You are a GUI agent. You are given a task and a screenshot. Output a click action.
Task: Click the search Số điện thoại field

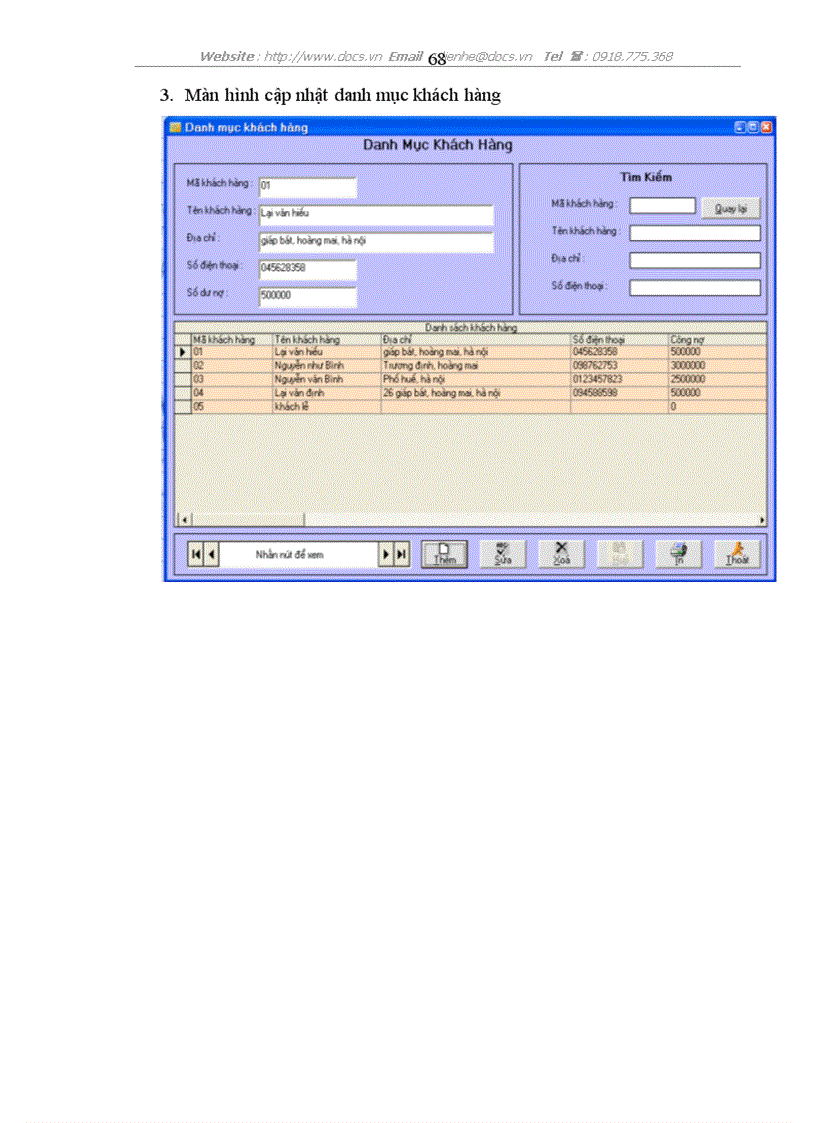(694, 288)
